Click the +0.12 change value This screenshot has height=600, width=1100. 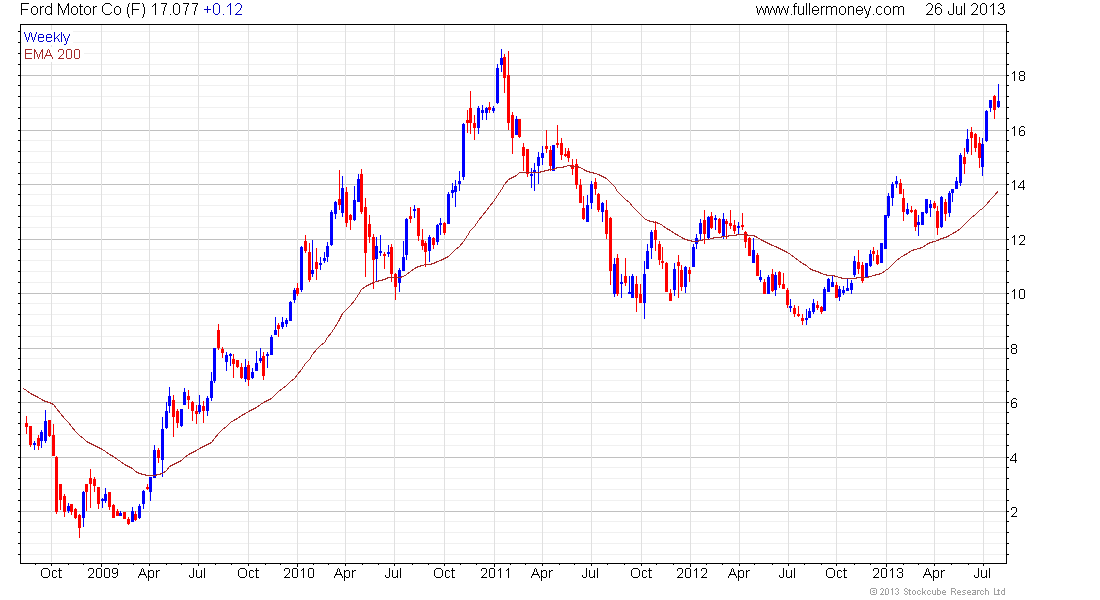point(223,9)
